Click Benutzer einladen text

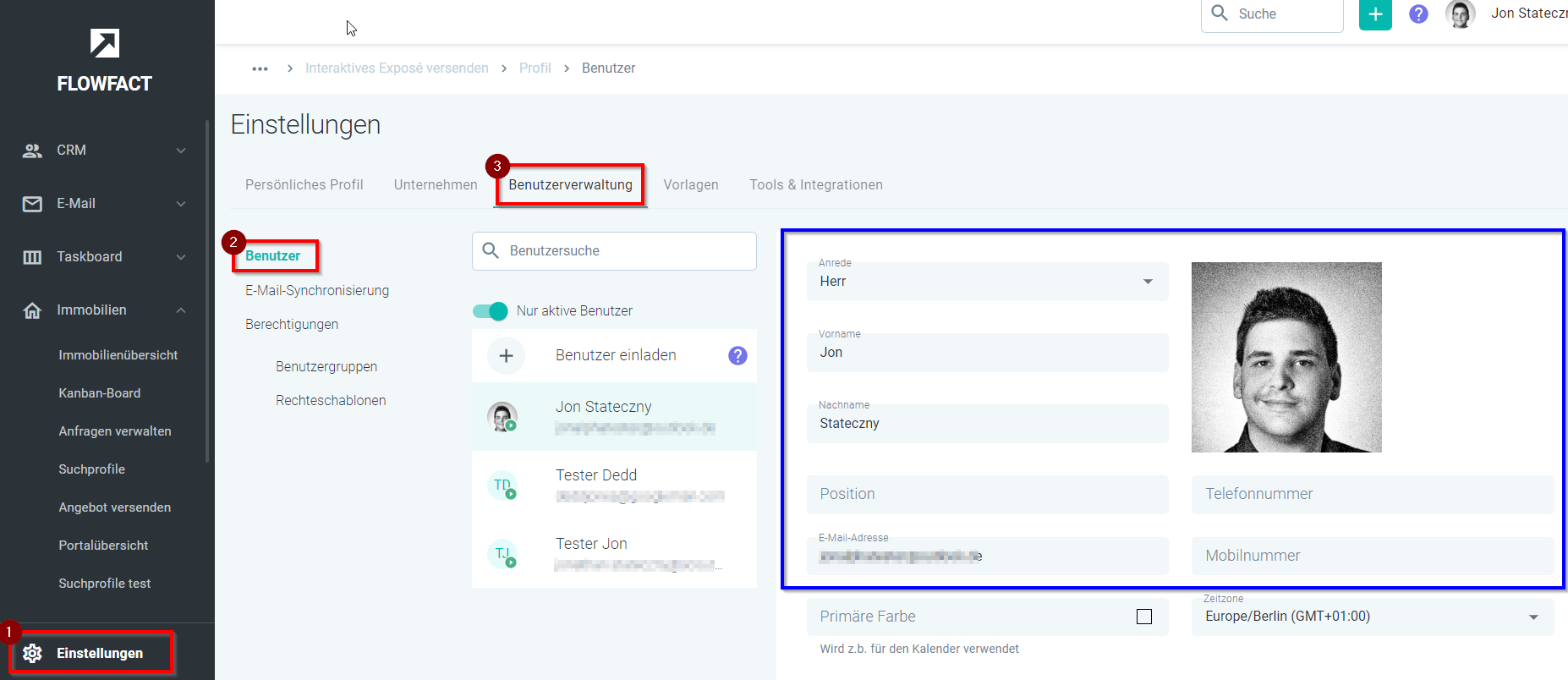(x=616, y=355)
